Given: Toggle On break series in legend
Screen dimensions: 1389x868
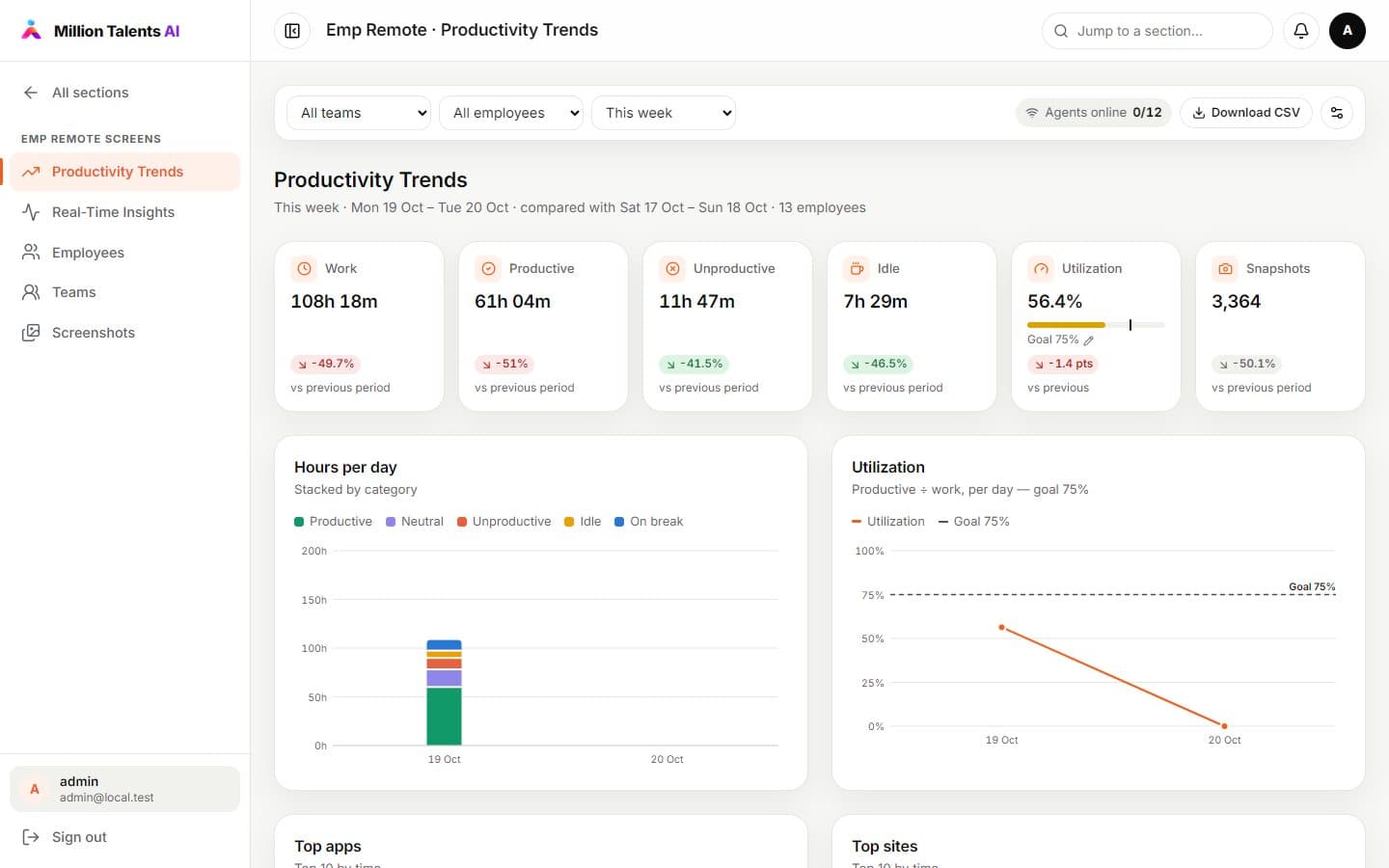Looking at the screenshot, I should 649,522.
